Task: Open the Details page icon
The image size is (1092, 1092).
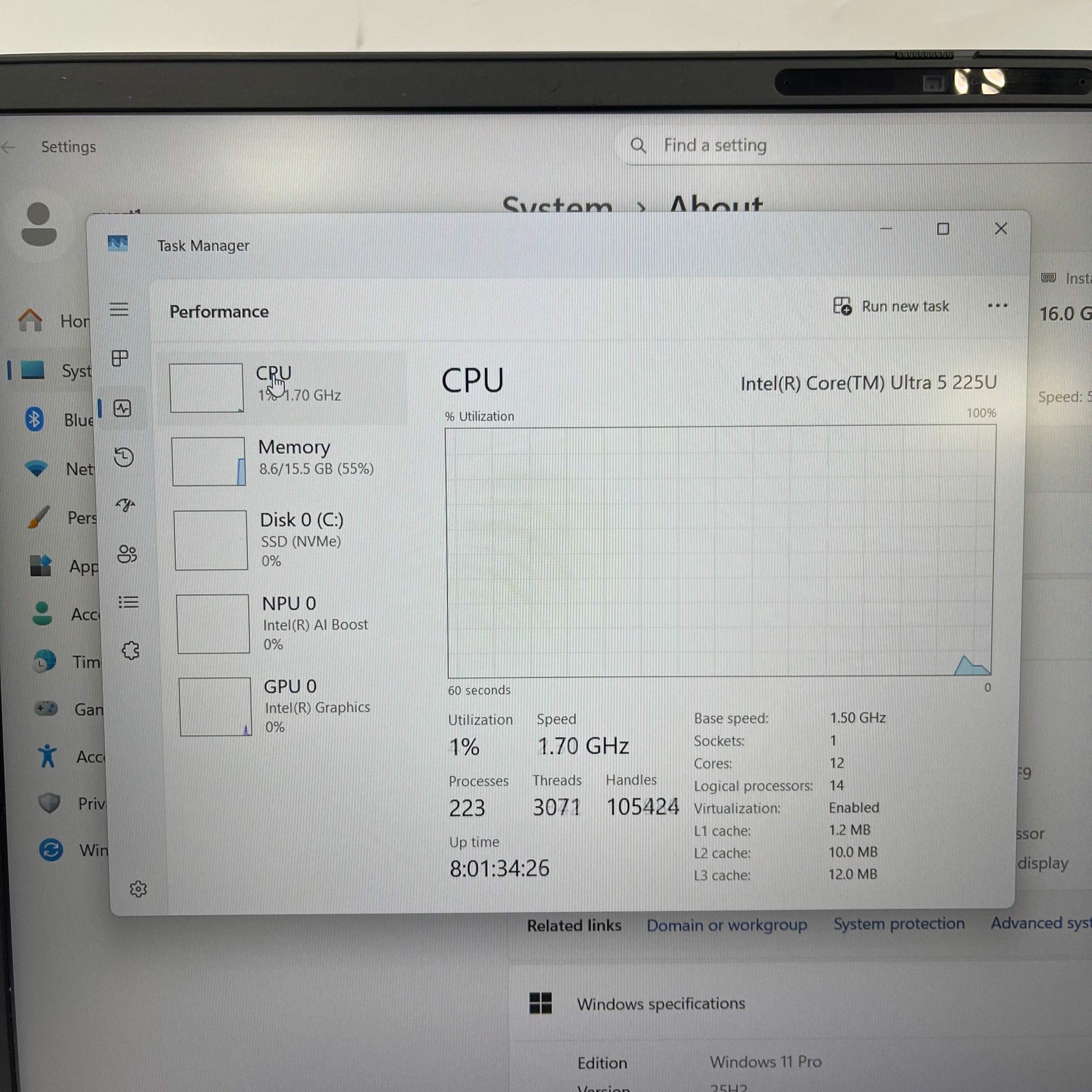Action: click(128, 602)
